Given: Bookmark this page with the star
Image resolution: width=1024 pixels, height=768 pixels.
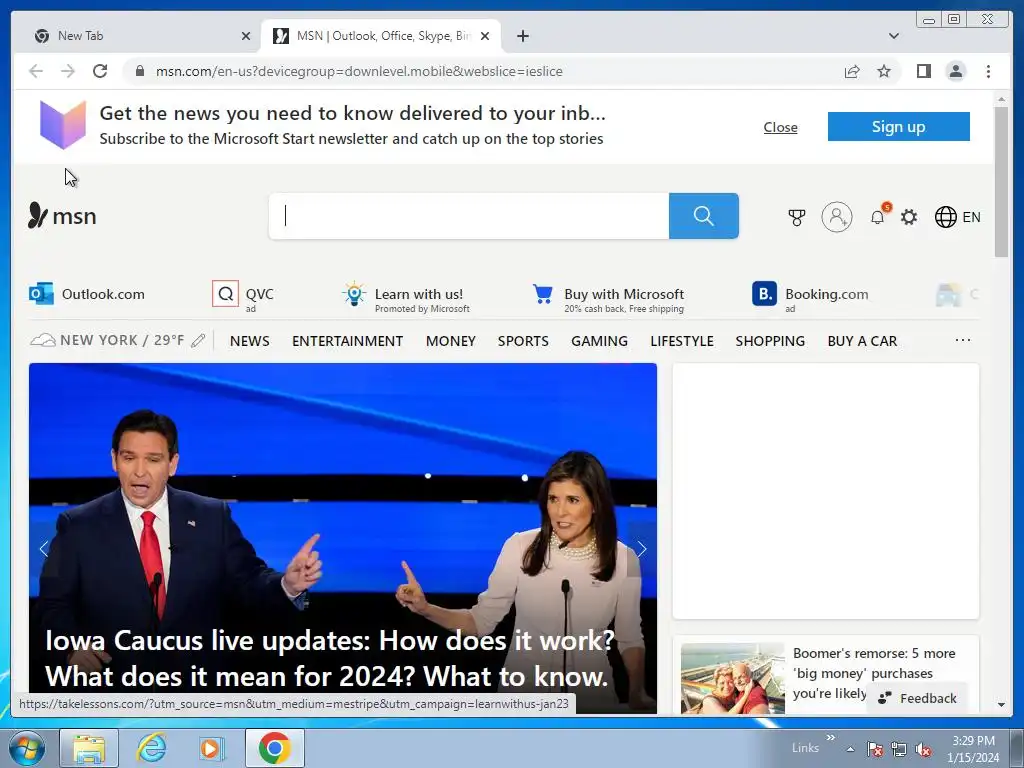Looking at the screenshot, I should coord(884,71).
